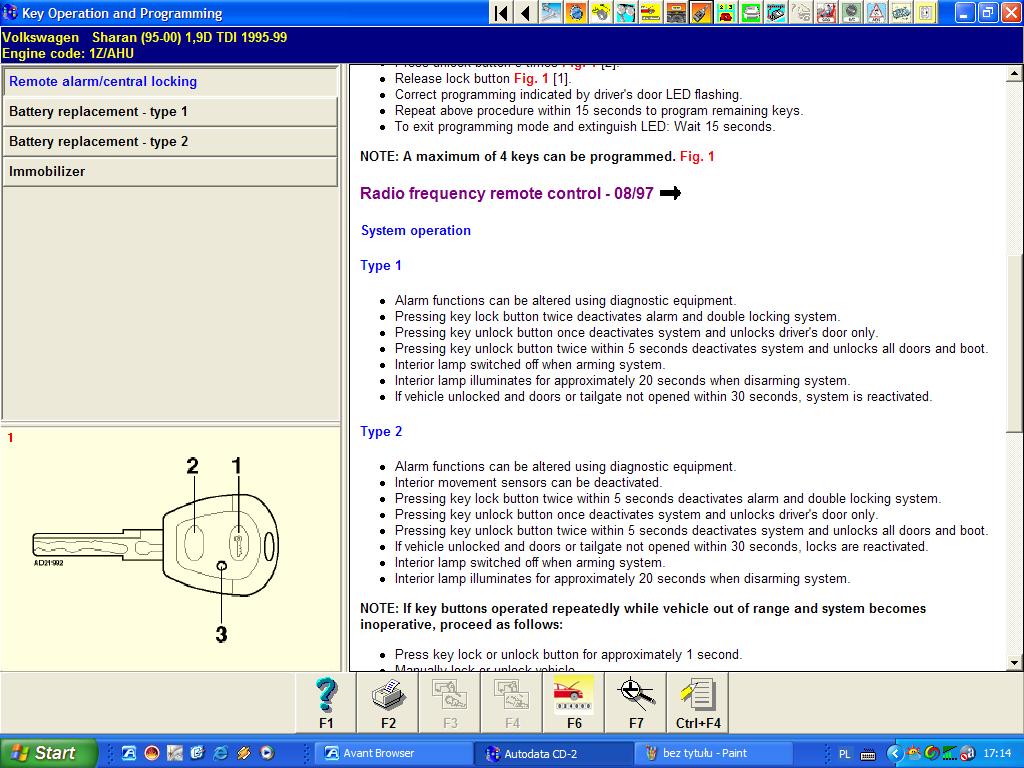Viewport: 1024px width, 768px height.
Task: Go to first page with skip-back arrow
Action: point(501,12)
